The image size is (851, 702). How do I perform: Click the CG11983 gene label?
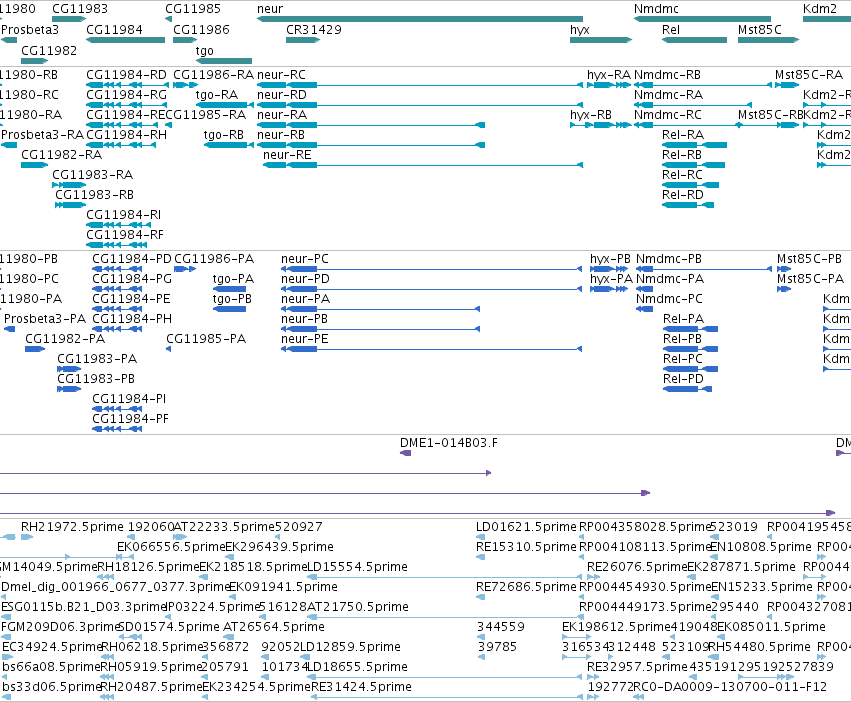pos(80,9)
